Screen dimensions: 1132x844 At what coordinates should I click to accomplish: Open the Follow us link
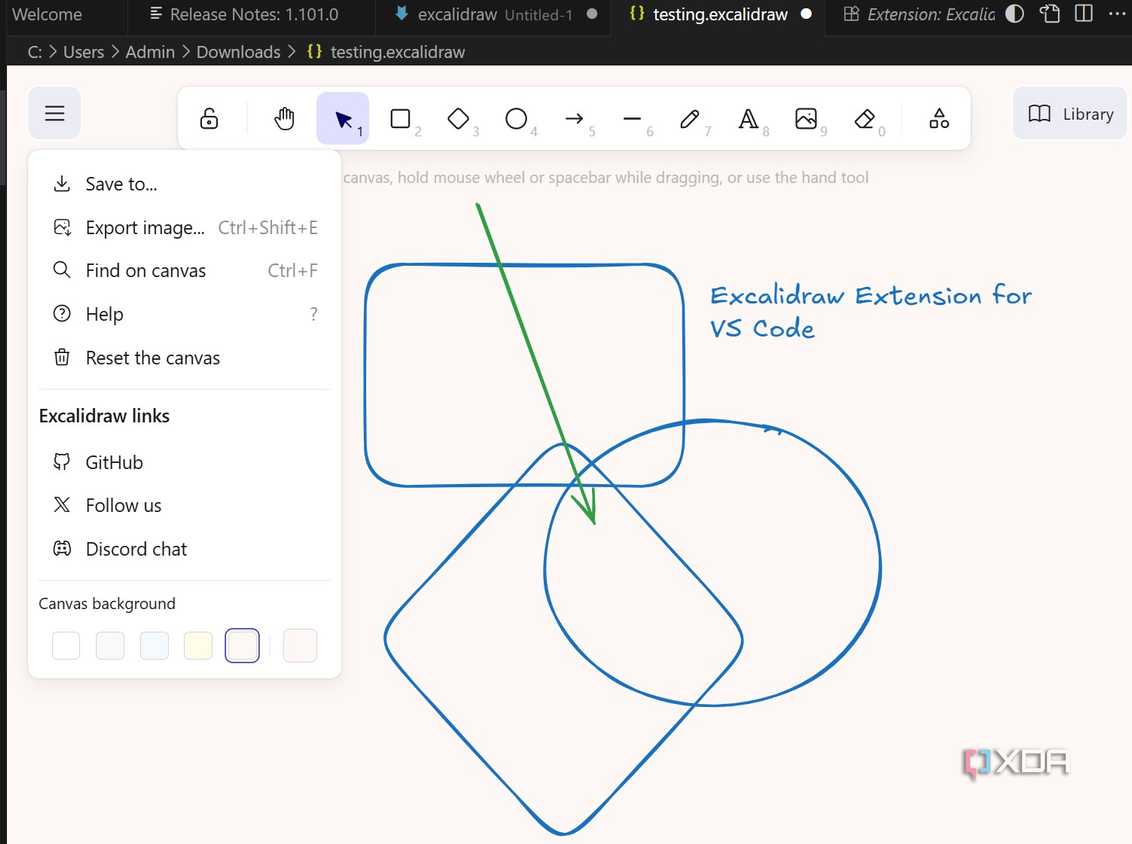coord(185,505)
